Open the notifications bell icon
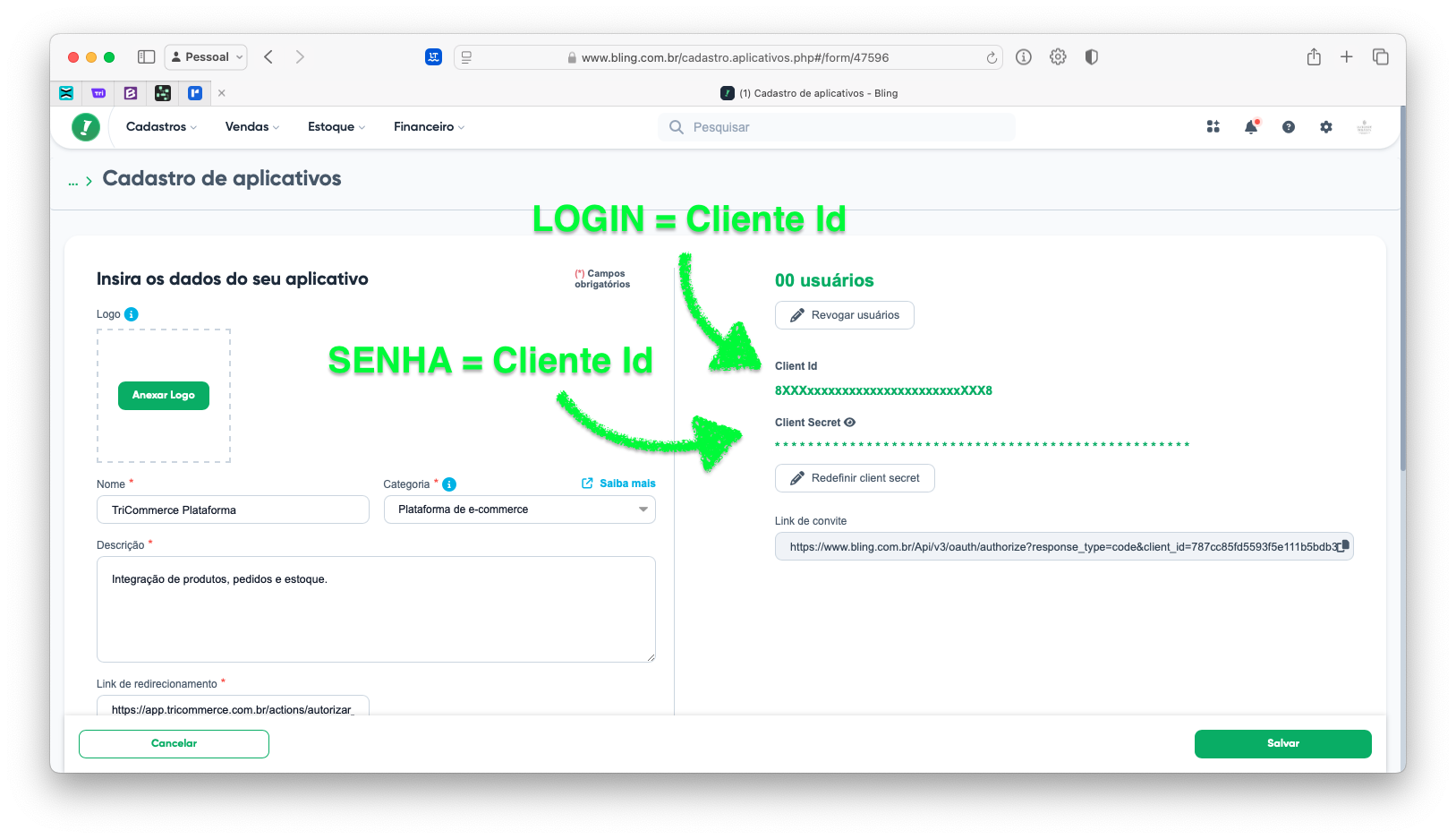The height and width of the screenshot is (839, 1456). pyautogui.click(x=1251, y=127)
